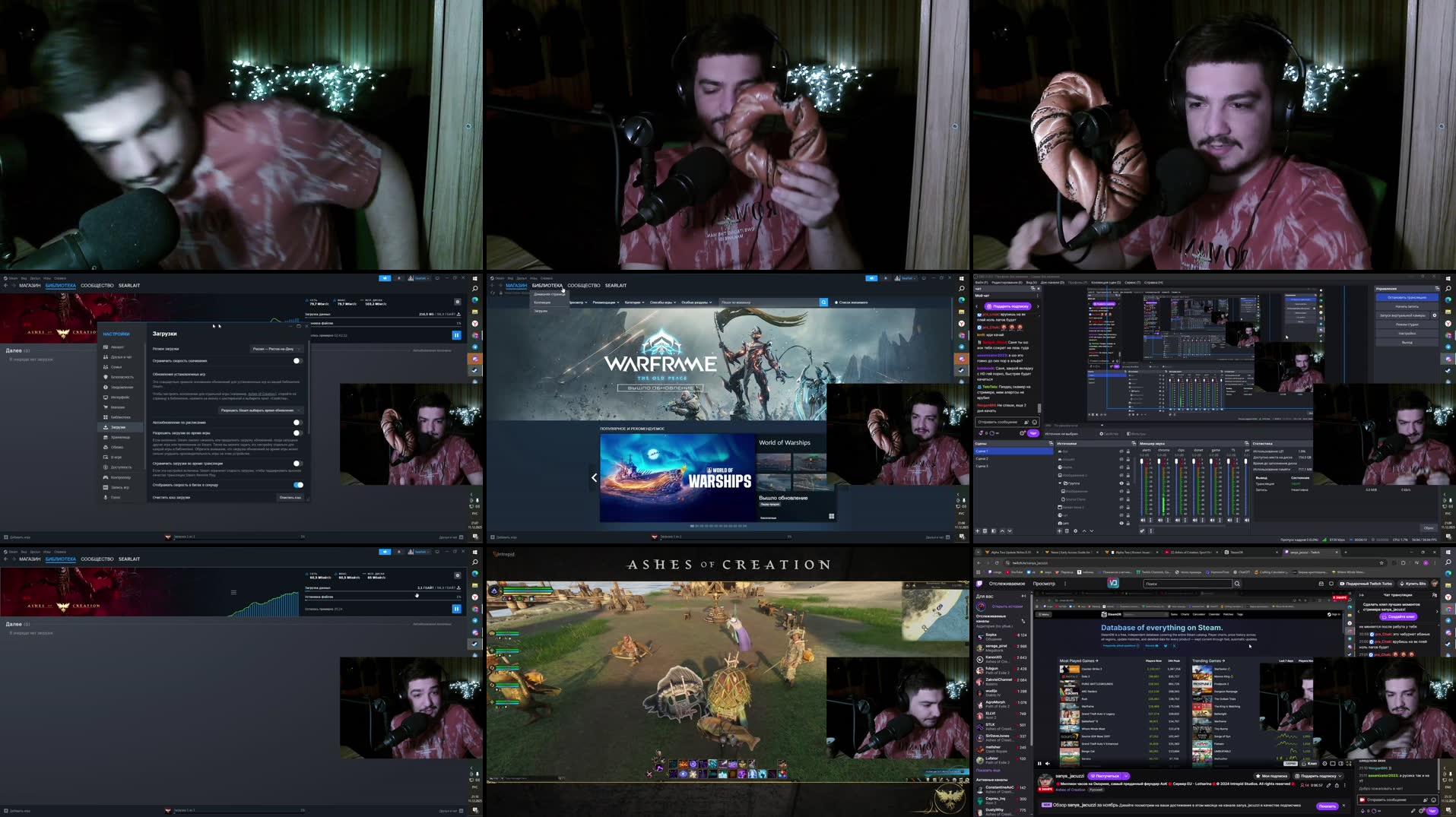Screen dimensions: 1456x817
Task: Expand the update schedule dropdown in Загрузки settings
Action: (261, 410)
